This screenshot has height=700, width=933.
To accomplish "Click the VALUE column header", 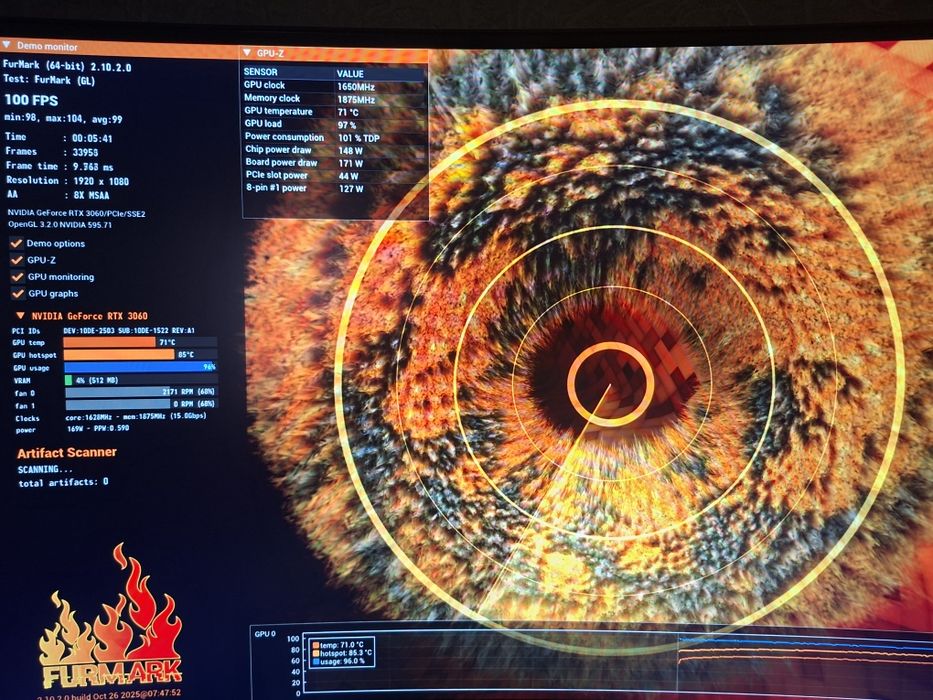I will pyautogui.click(x=350, y=74).
